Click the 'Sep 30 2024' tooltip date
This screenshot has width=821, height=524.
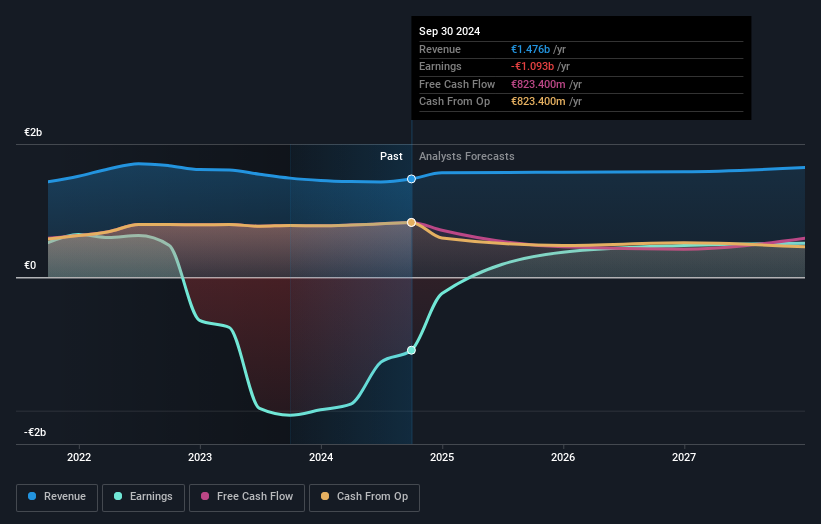tap(449, 31)
